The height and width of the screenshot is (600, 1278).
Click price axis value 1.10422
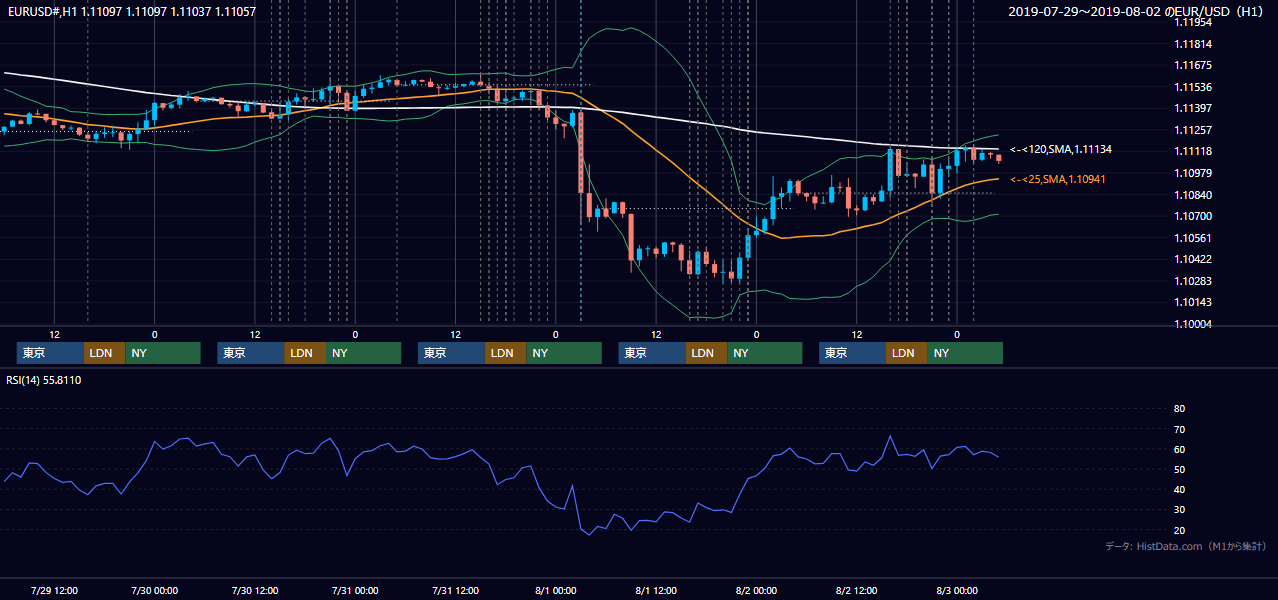(1193, 259)
